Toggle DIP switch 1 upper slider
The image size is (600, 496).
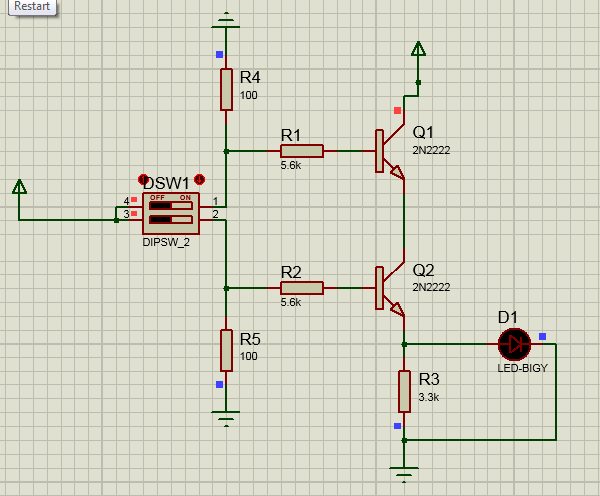pos(171,206)
